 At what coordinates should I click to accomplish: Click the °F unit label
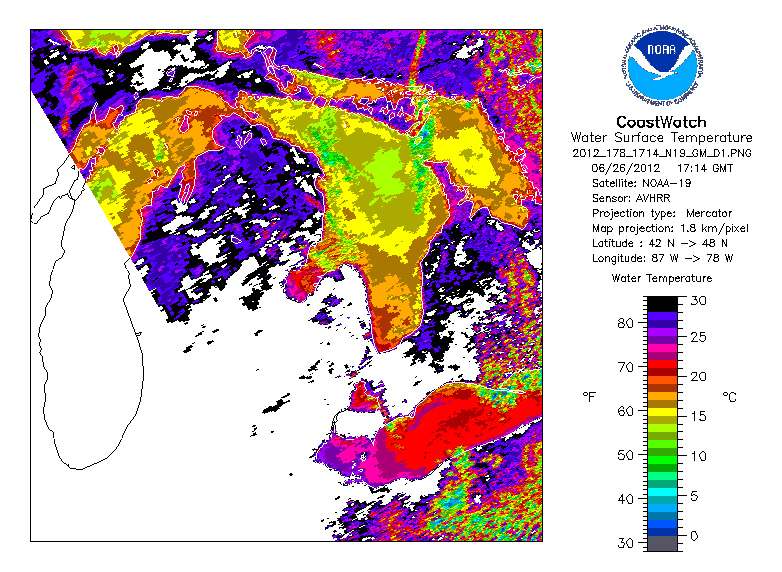589,397
